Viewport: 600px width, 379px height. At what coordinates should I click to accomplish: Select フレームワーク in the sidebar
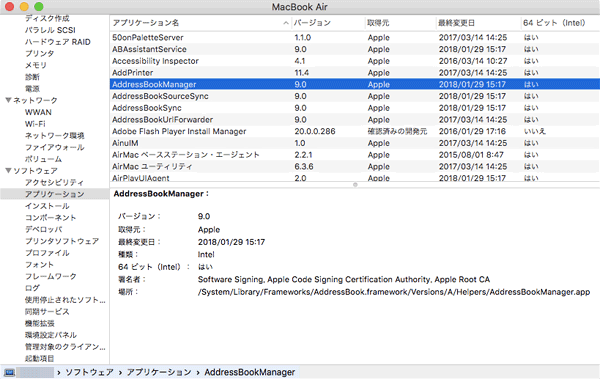pyautogui.click(x=51, y=276)
